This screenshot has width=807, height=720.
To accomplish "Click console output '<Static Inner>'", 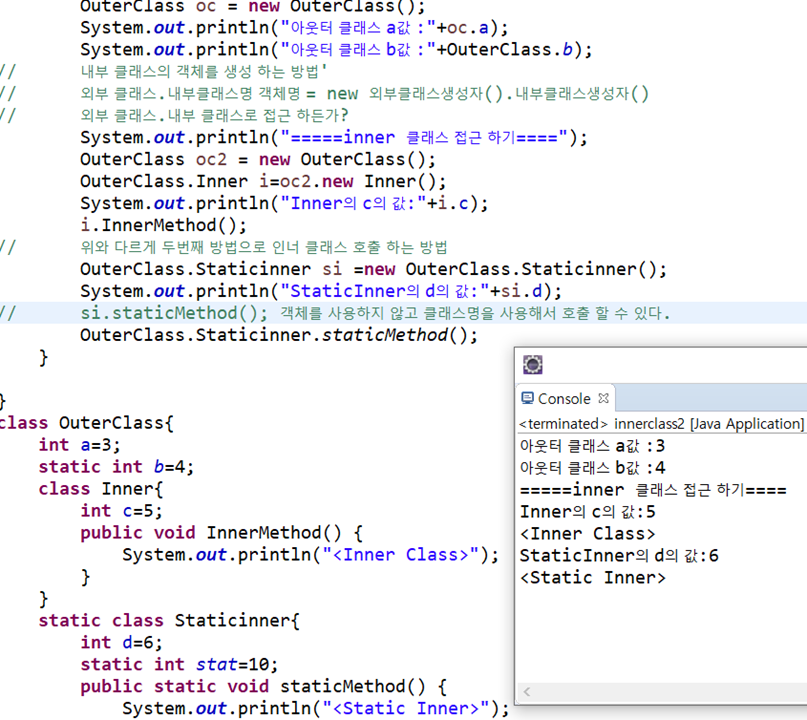I will click(x=592, y=578).
